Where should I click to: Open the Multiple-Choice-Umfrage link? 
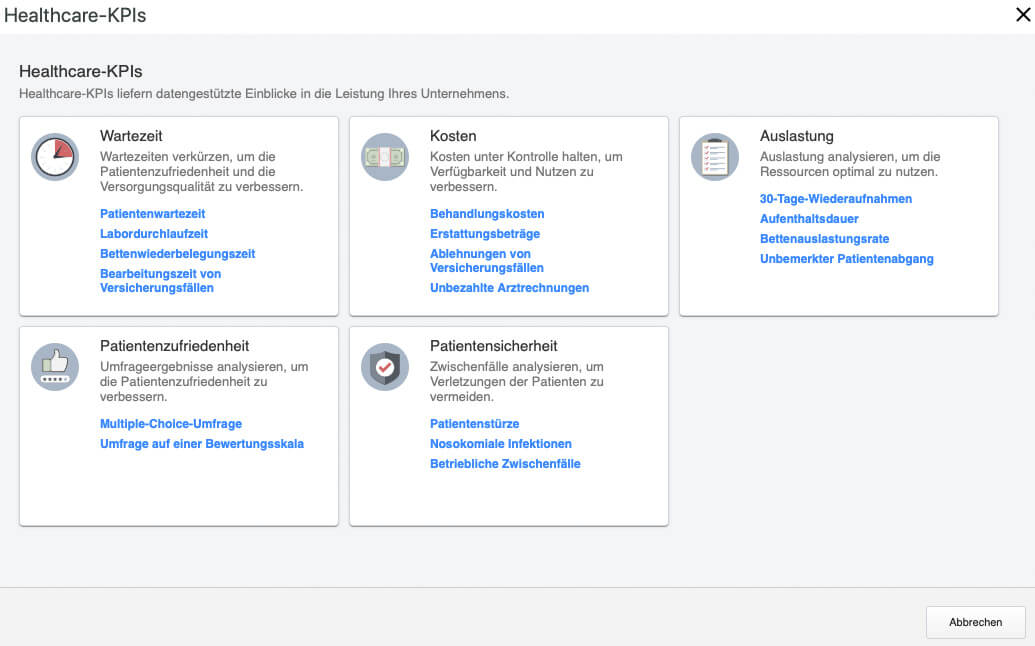(171, 424)
